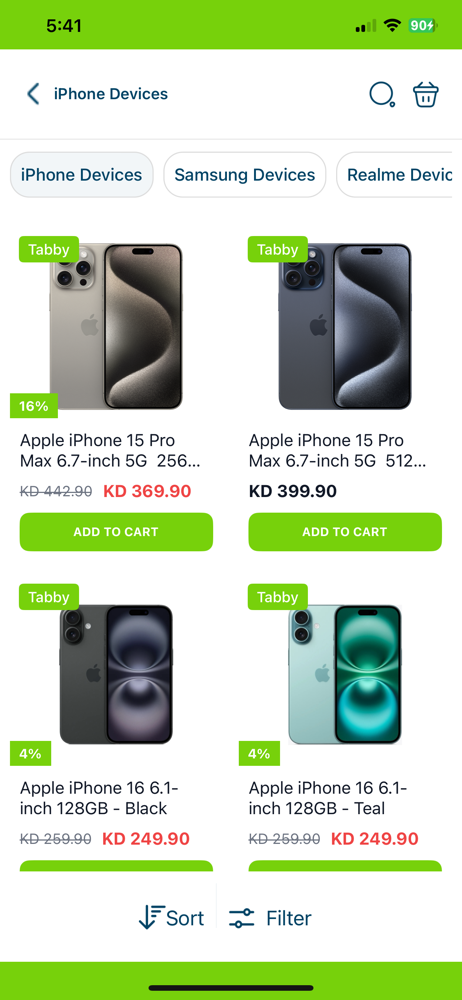Tap the 16% discount badge

[x=34, y=406]
